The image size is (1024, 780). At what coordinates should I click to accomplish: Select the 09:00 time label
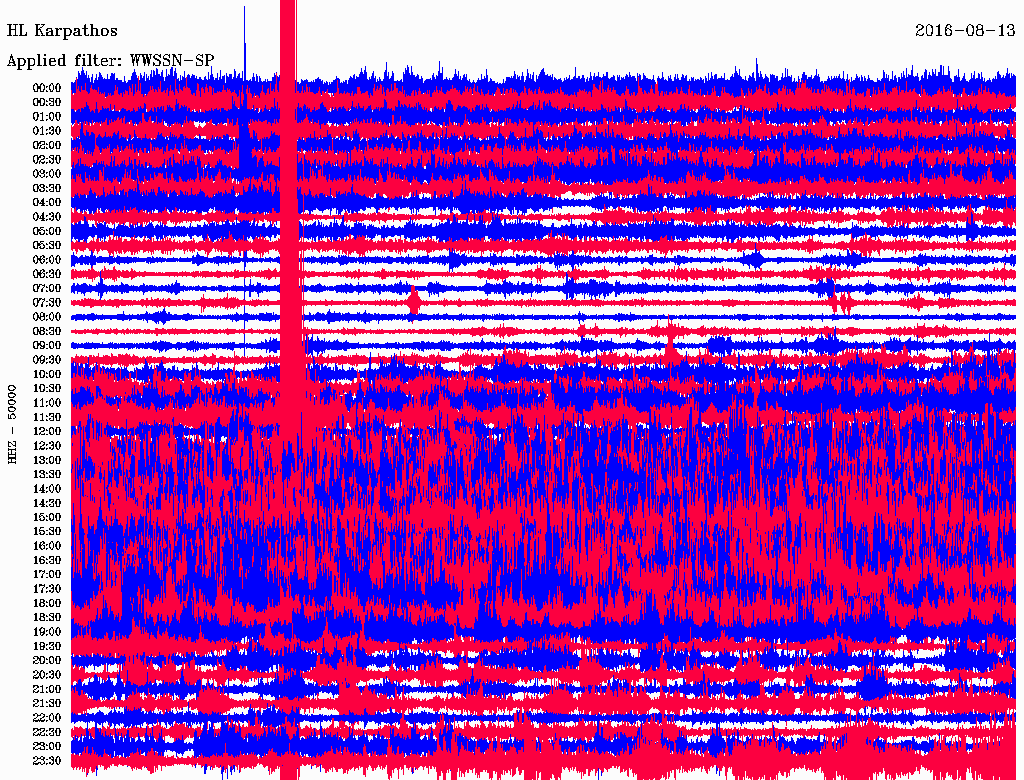[47, 346]
